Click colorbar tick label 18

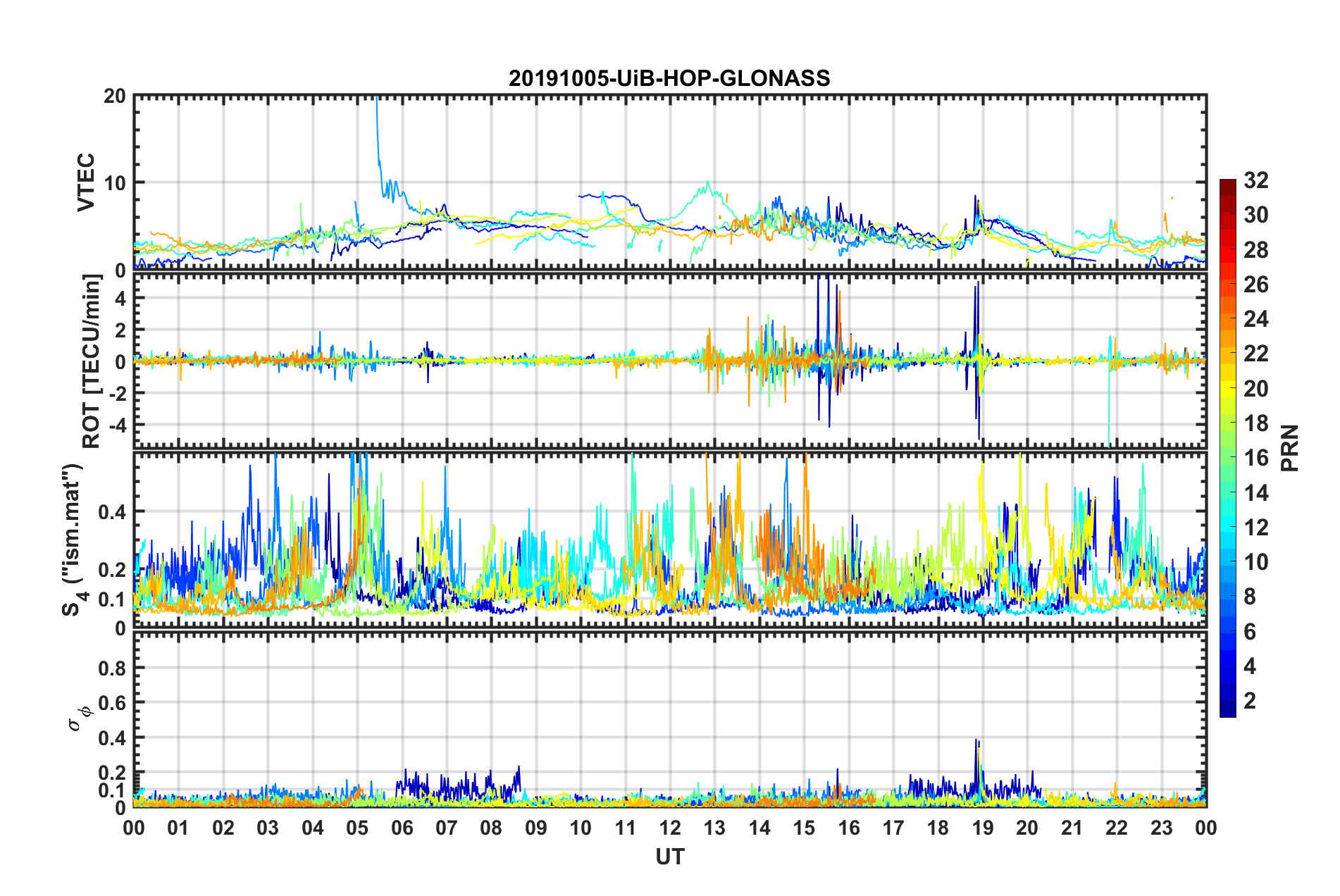[x=1255, y=423]
